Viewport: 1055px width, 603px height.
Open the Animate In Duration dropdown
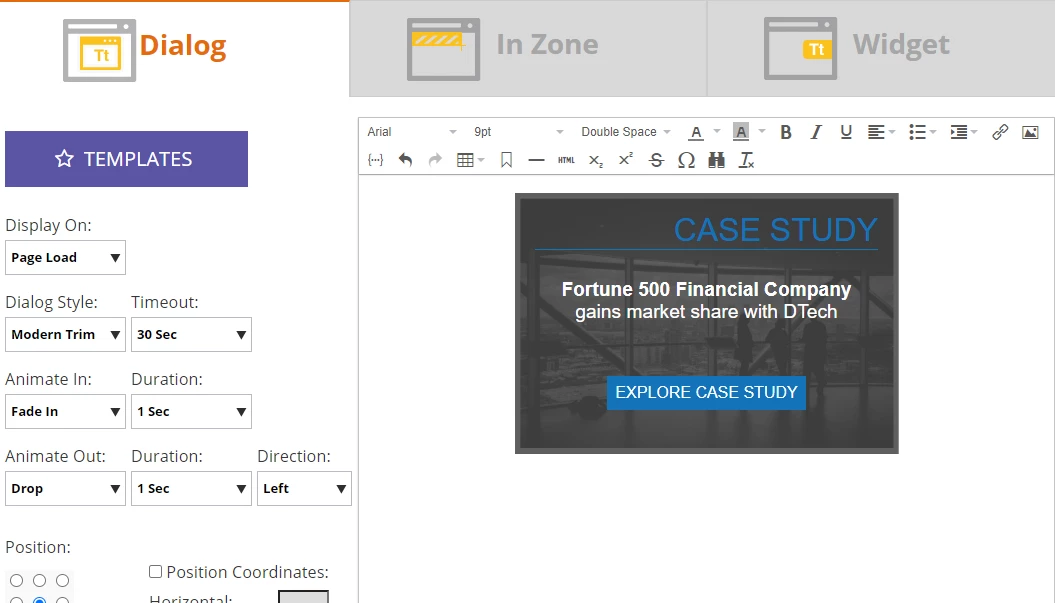click(191, 411)
